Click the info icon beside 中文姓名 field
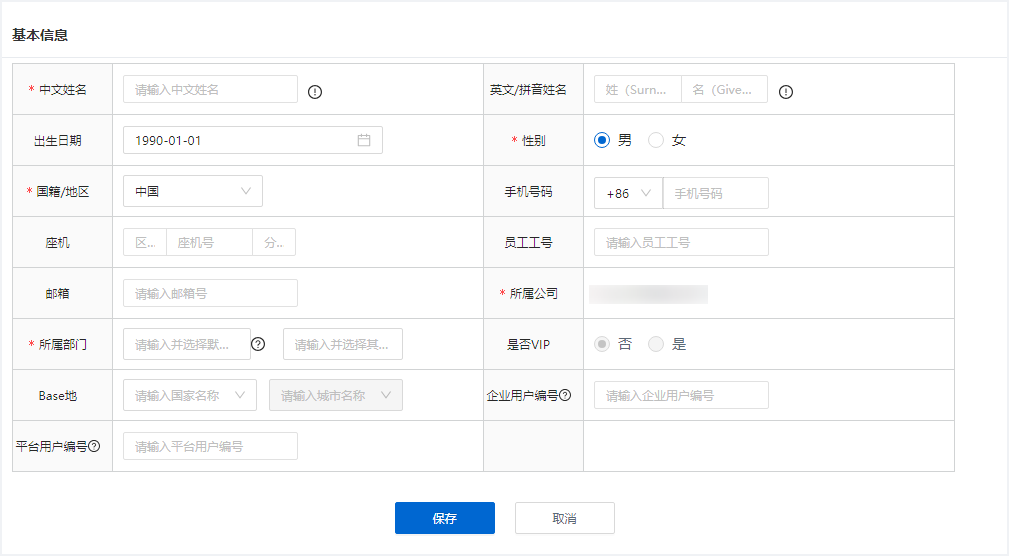This screenshot has height=556, width=1009. pos(315,92)
